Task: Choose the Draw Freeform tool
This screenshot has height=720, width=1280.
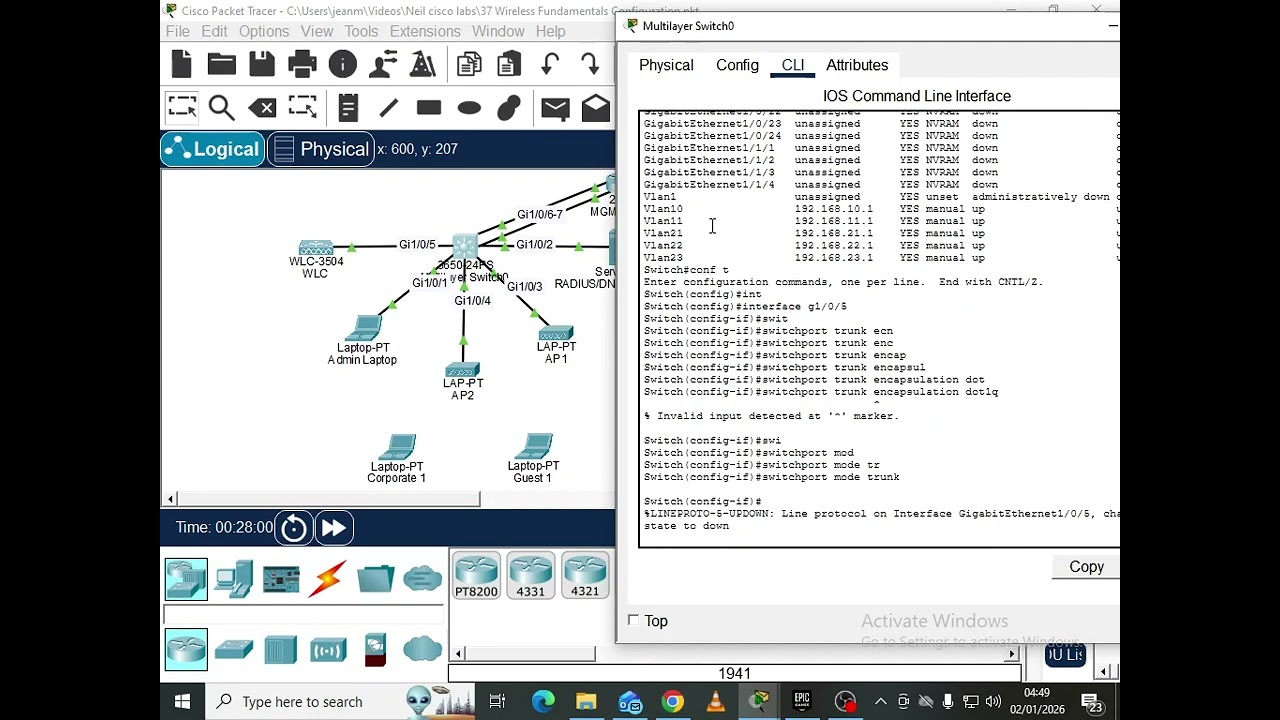Action: 509,107
